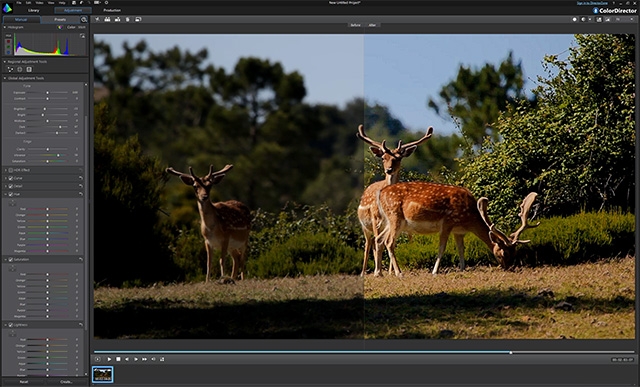Click the fast forward button
The image size is (640, 387).
(144, 359)
